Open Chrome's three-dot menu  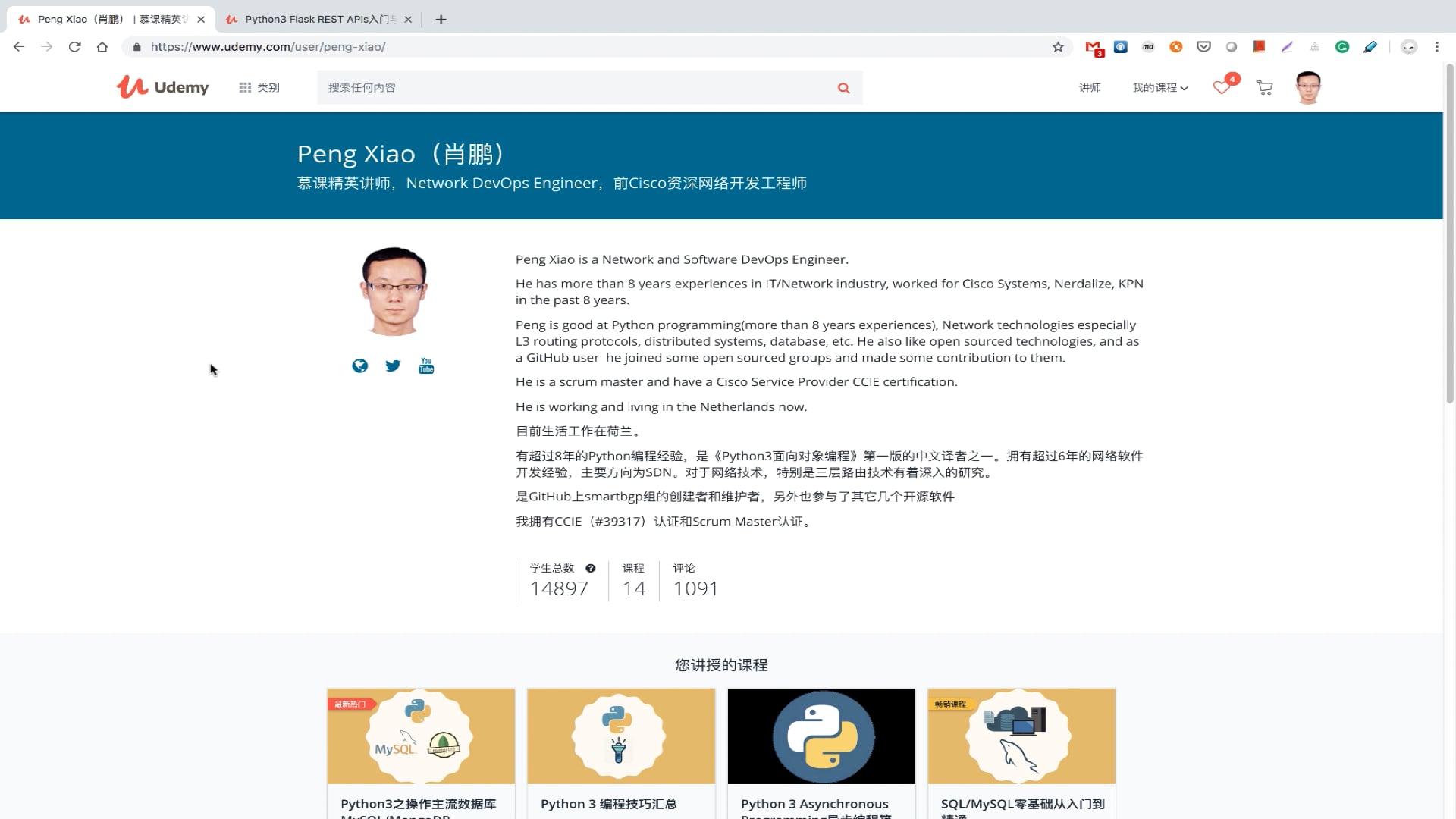click(1436, 47)
